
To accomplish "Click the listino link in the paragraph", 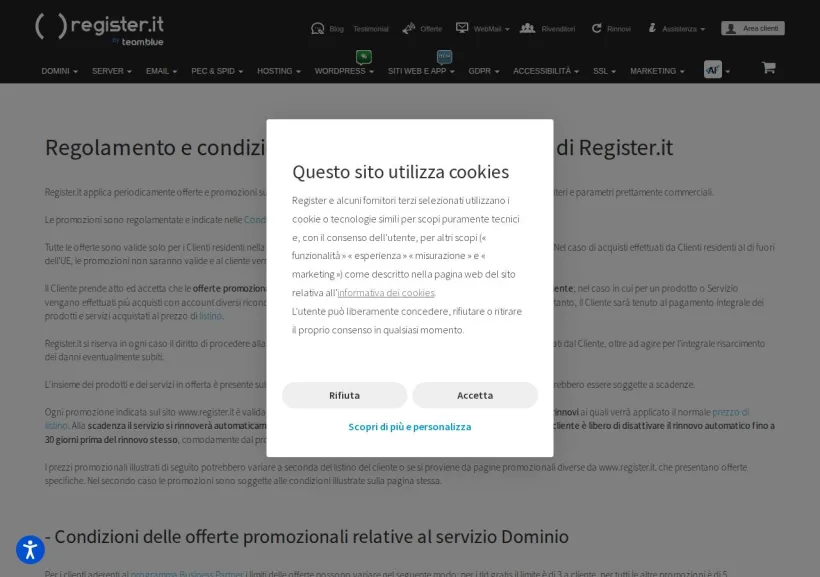I will click(x=210, y=316).
